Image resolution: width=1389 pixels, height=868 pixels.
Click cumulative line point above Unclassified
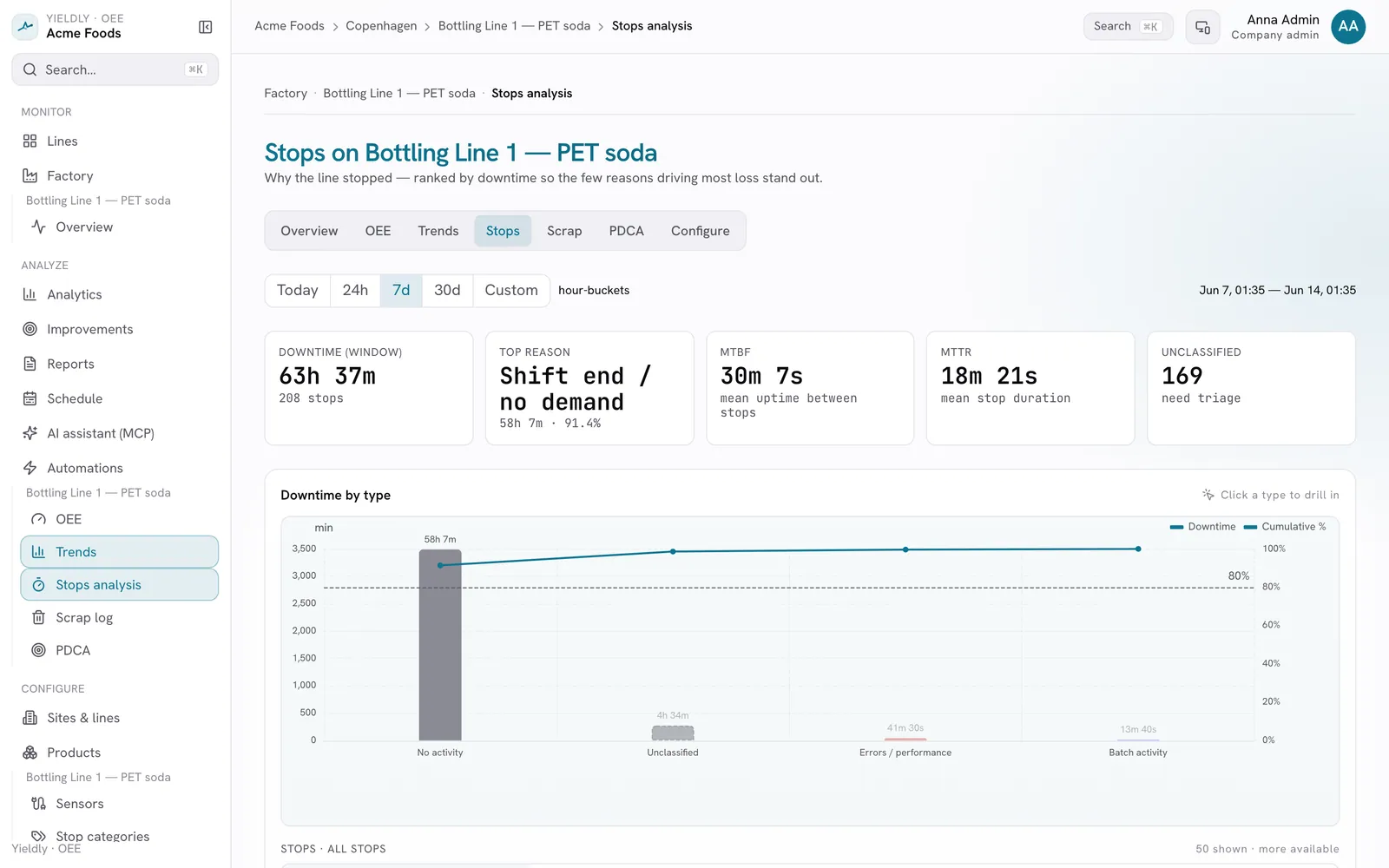coord(673,551)
